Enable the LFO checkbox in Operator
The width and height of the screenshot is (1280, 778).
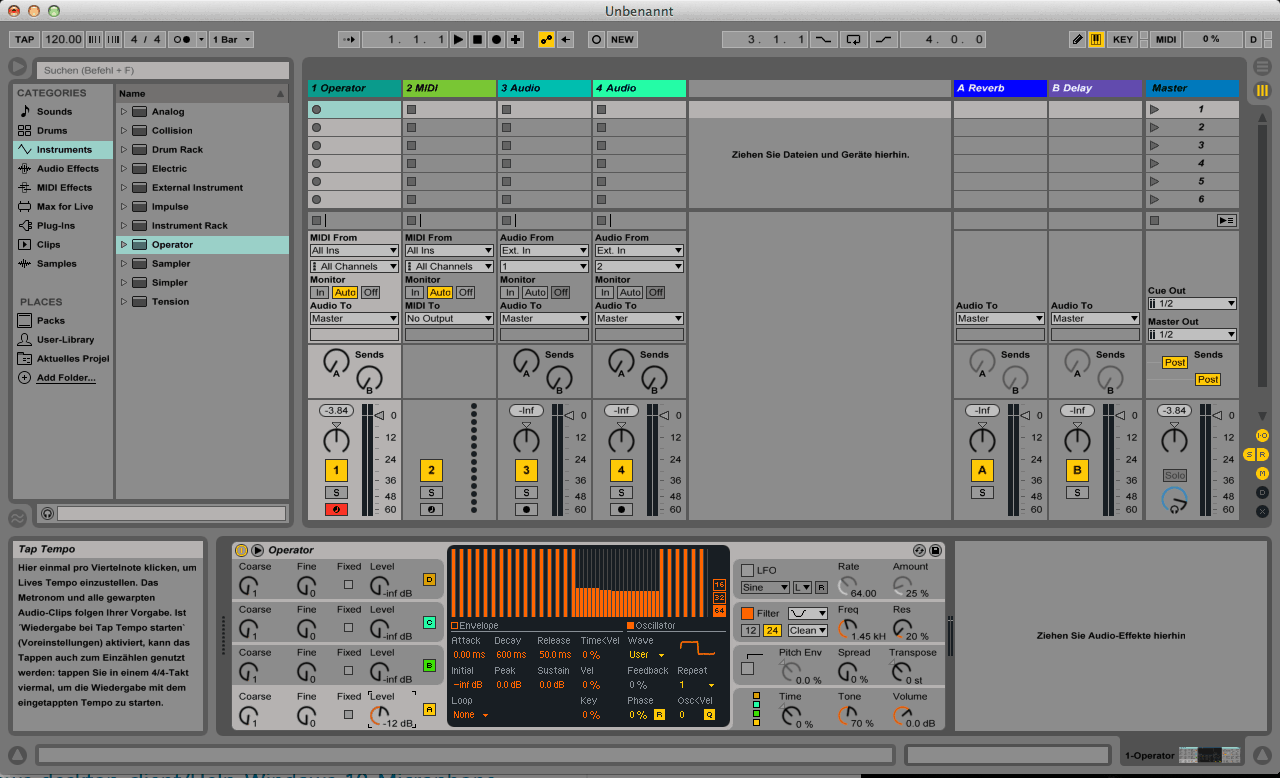point(747,570)
